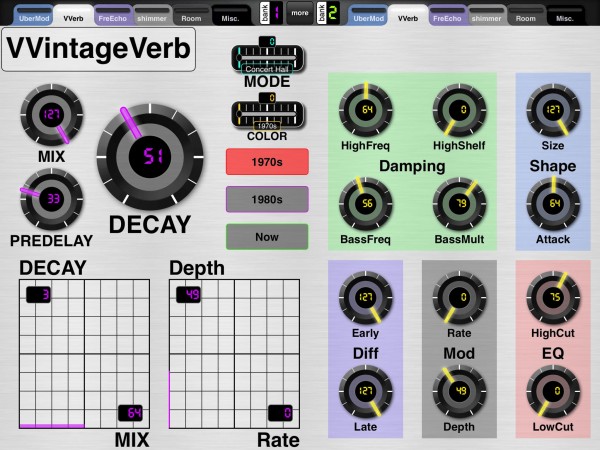The height and width of the screenshot is (450, 600).
Task: Click the Mod Depth knob
Action: coord(460,391)
